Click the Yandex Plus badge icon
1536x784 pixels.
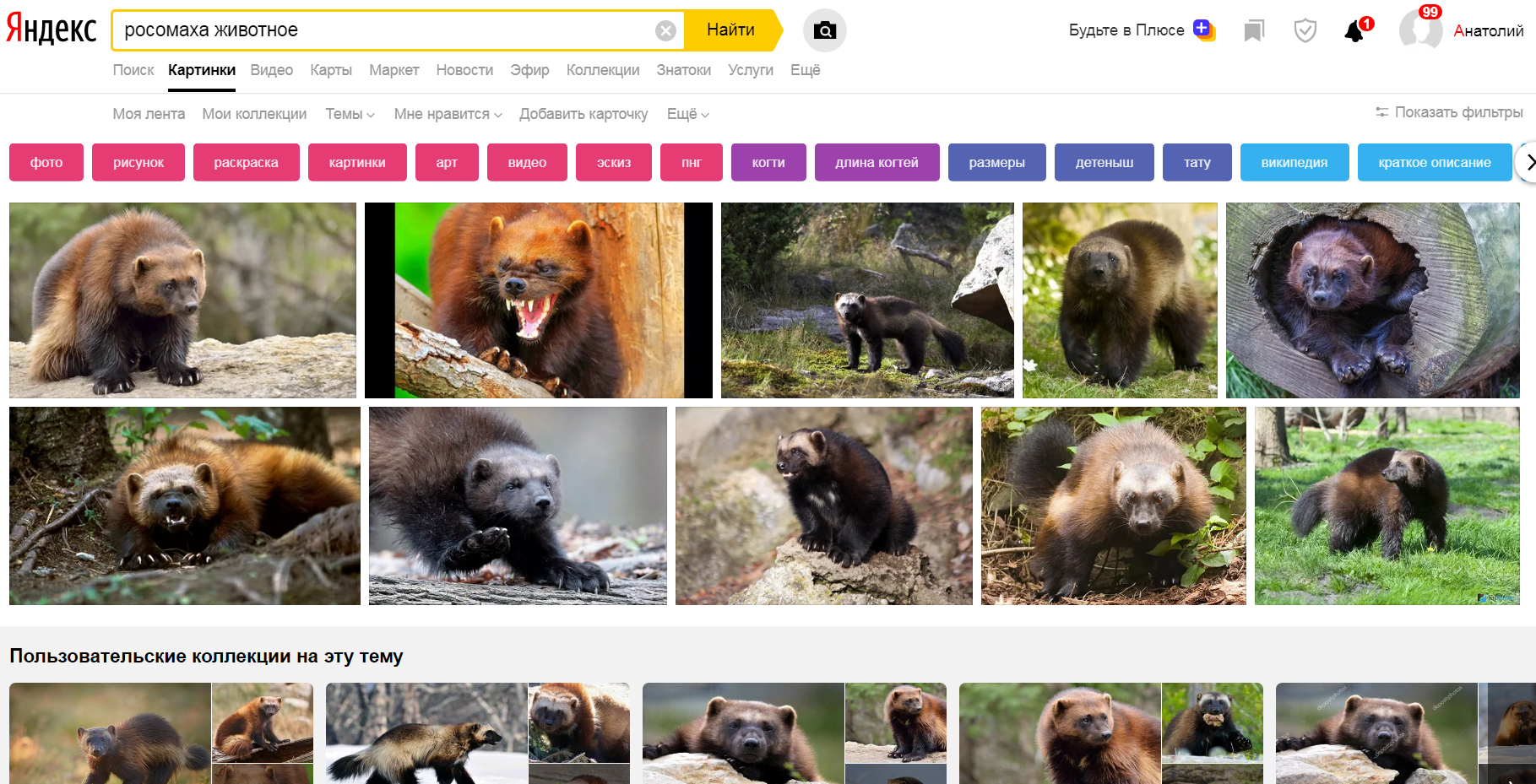[x=1203, y=30]
